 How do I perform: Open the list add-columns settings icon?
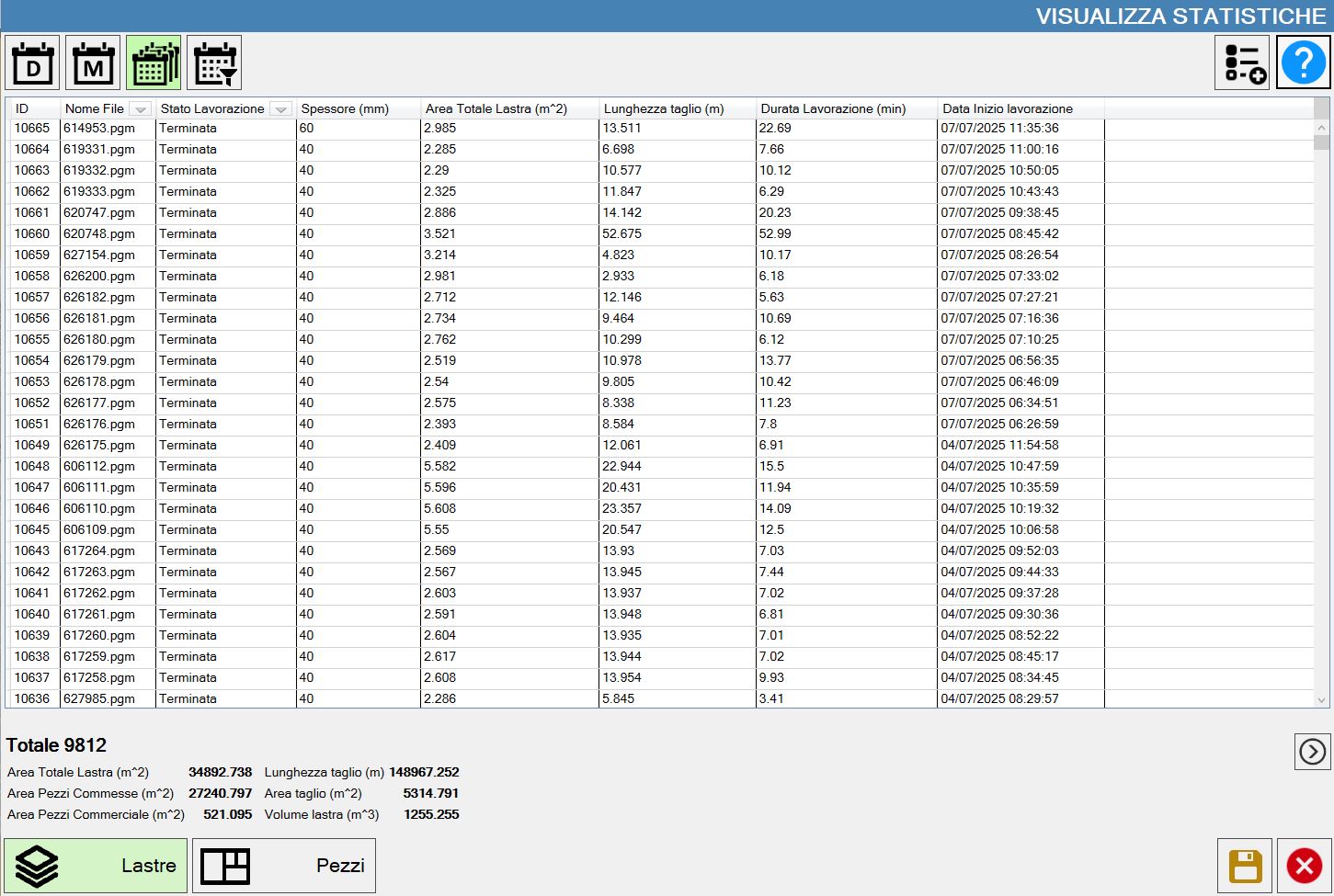[x=1242, y=62]
